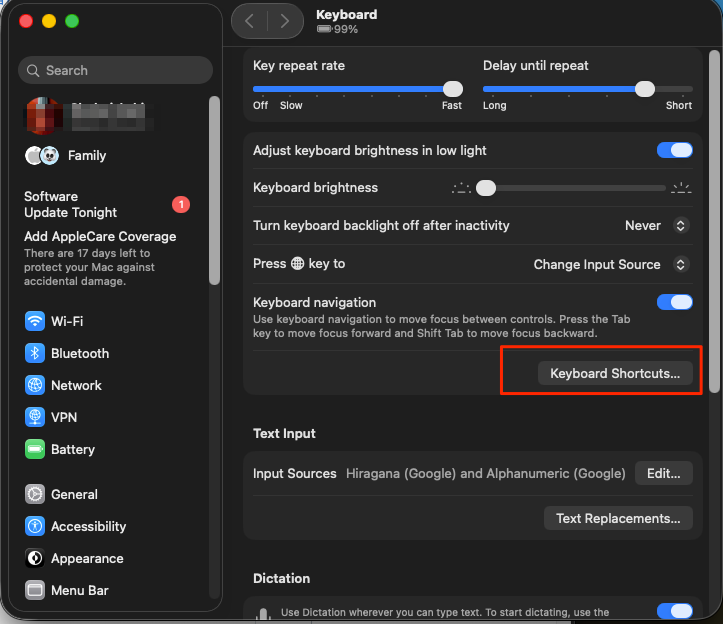723x624 pixels.
Task: Select the VPN icon in sidebar
Action: (35, 417)
